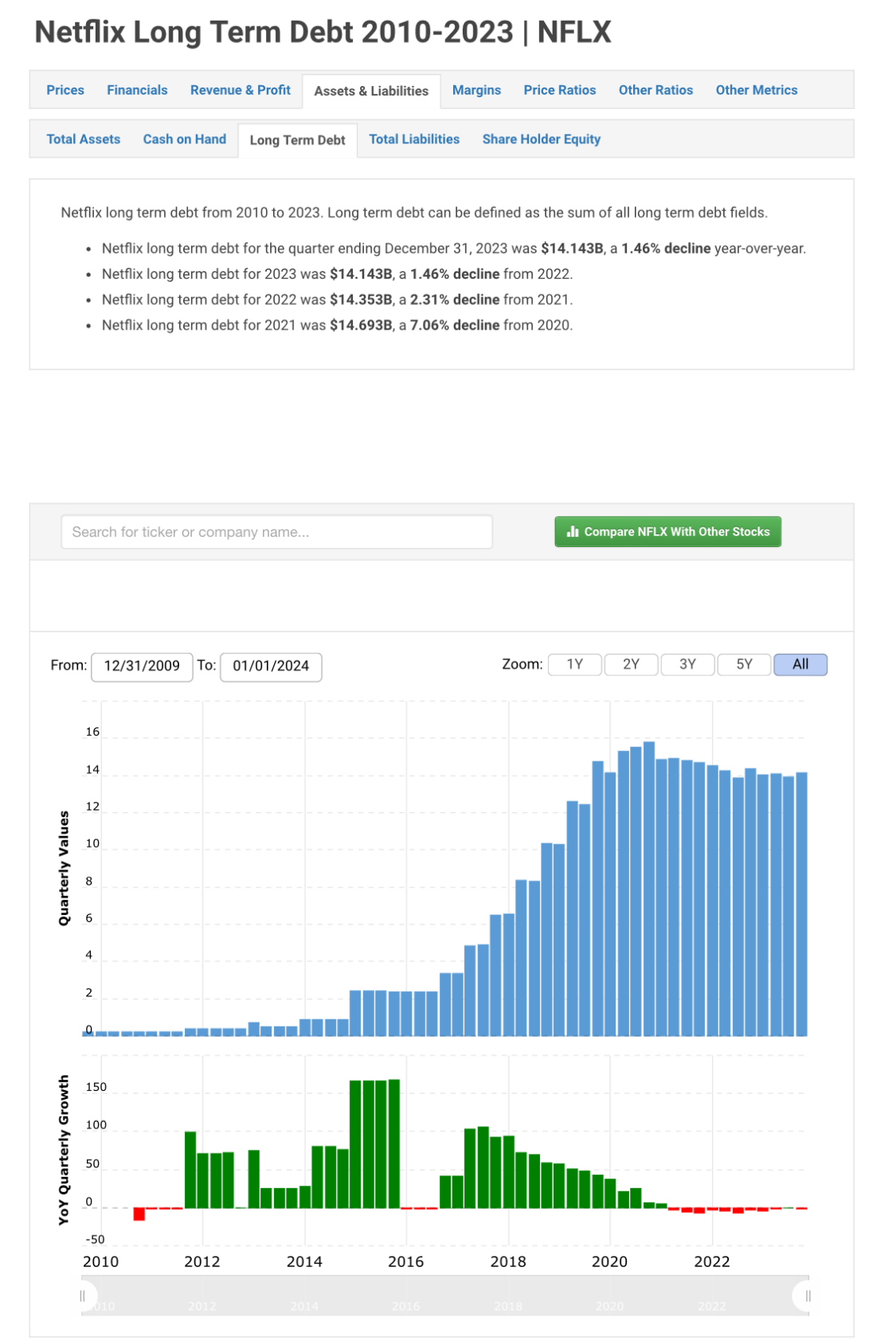View the Total Liabilities sub-tab
The image size is (896, 1341).
[x=414, y=139]
